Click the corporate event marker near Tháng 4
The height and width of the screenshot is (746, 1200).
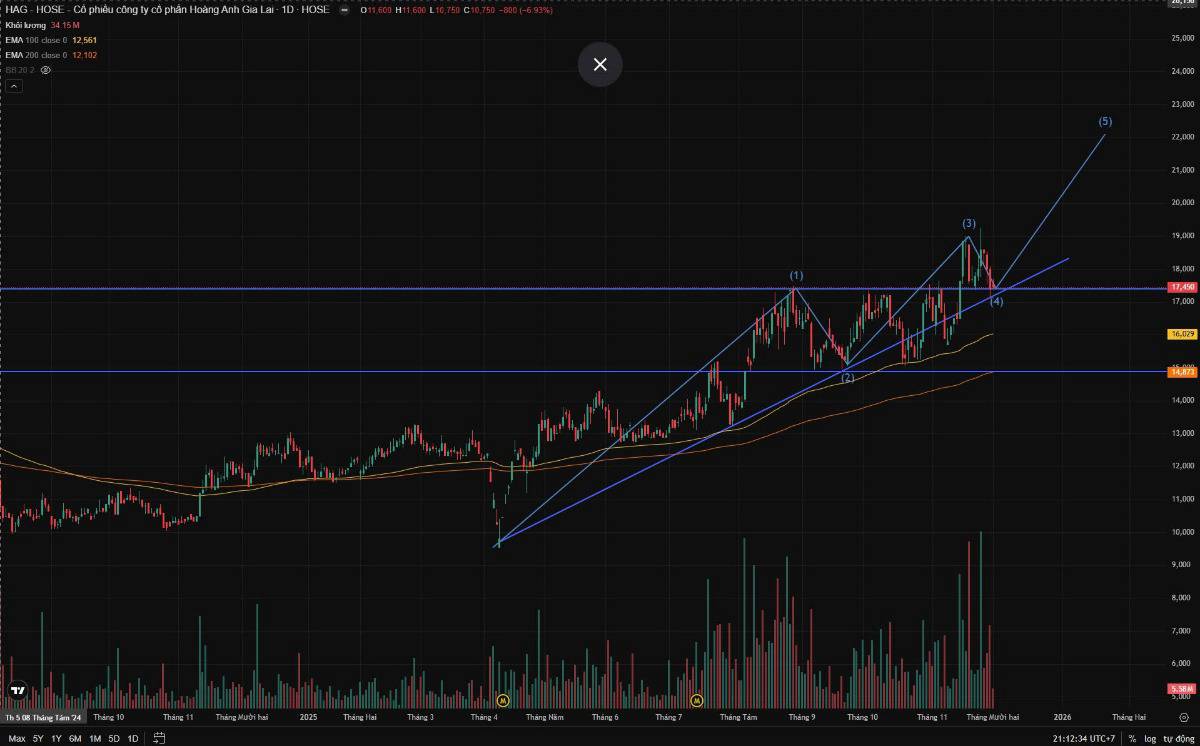coord(503,701)
